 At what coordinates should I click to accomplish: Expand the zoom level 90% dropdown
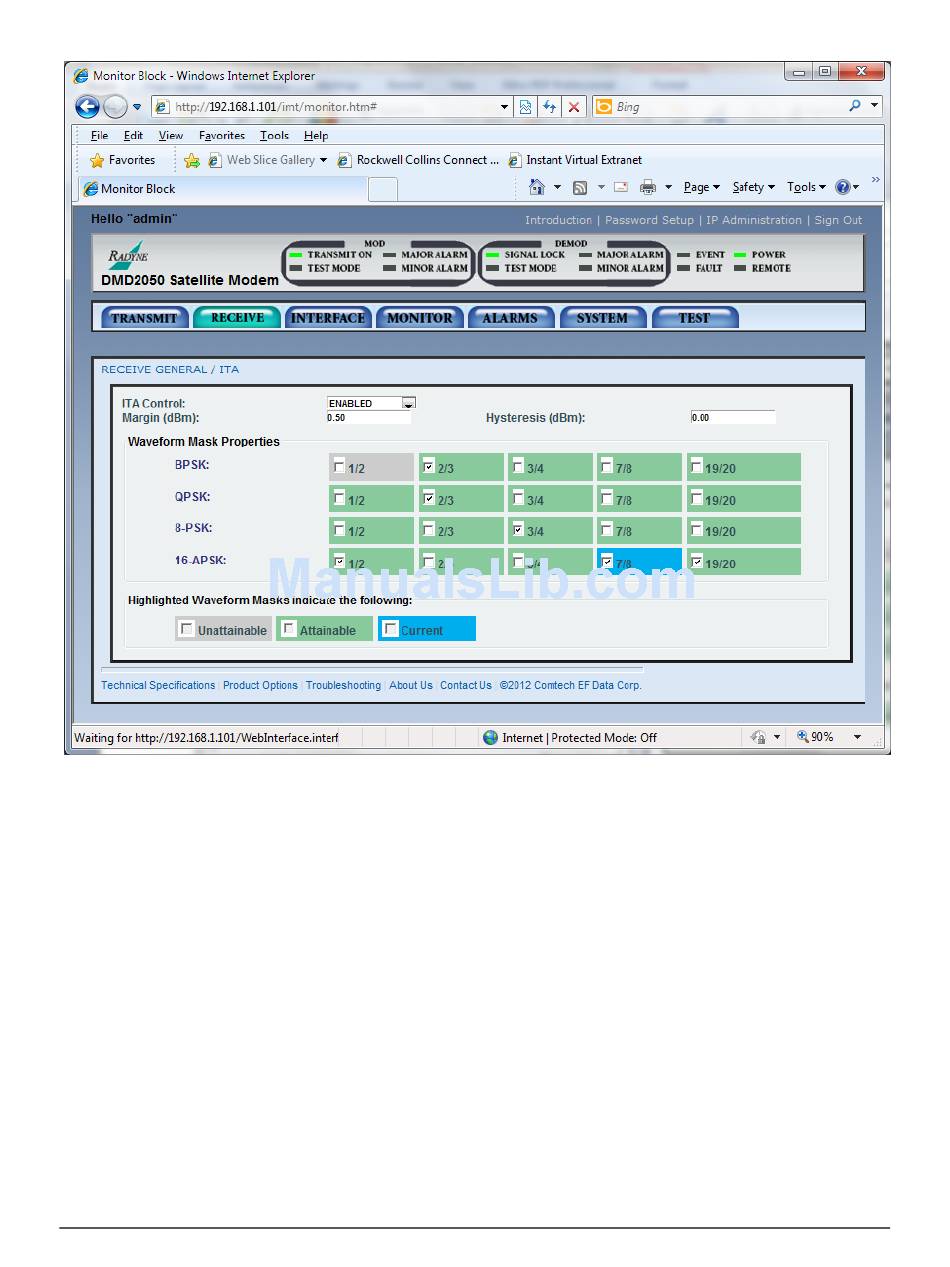[857, 737]
